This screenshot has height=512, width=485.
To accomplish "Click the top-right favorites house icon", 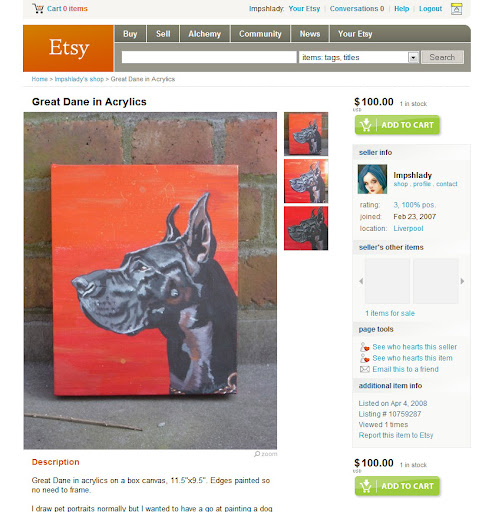I will coord(456,9).
